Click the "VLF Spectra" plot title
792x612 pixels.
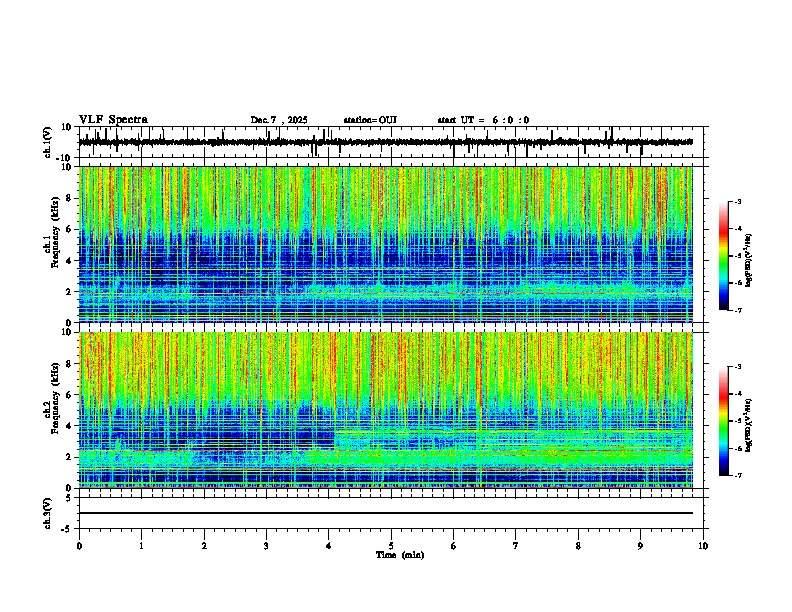tap(113, 120)
